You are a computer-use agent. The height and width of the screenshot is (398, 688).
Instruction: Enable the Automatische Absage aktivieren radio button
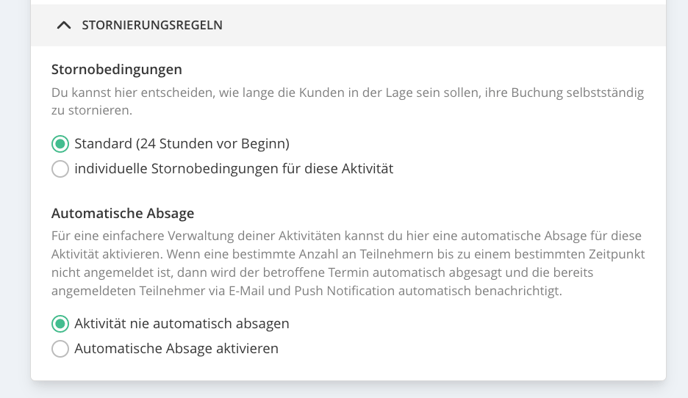coord(60,349)
